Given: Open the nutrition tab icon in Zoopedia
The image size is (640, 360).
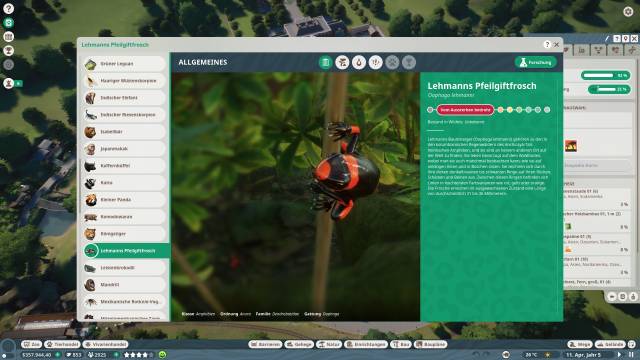Looking at the screenshot, I should pos(359,62).
